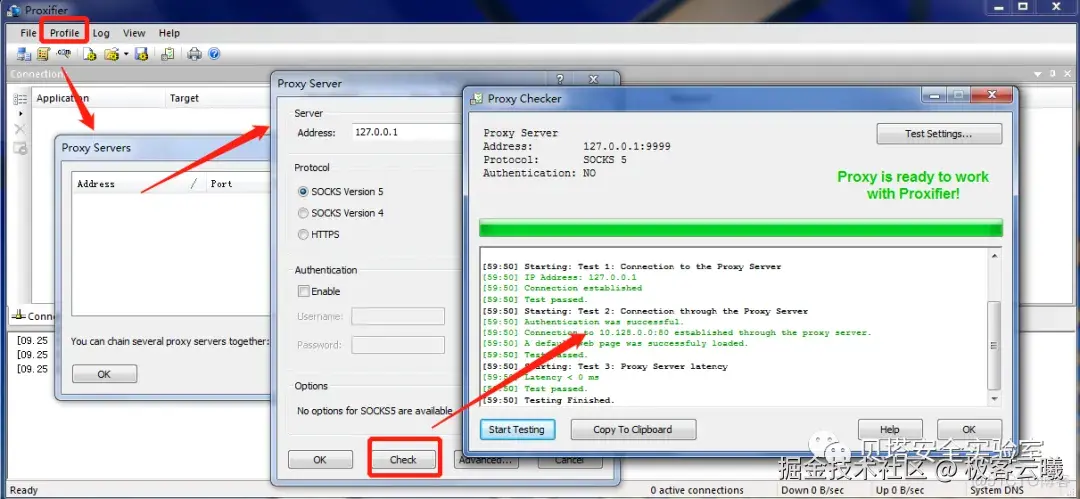Open Proxy Servers toolbar icon
The image size is (1080, 499).
(x=24, y=54)
